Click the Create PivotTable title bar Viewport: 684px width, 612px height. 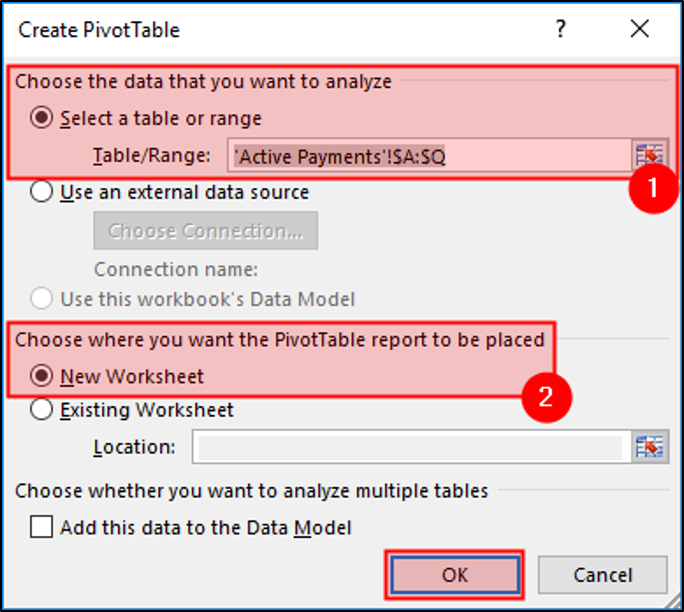click(x=250, y=30)
